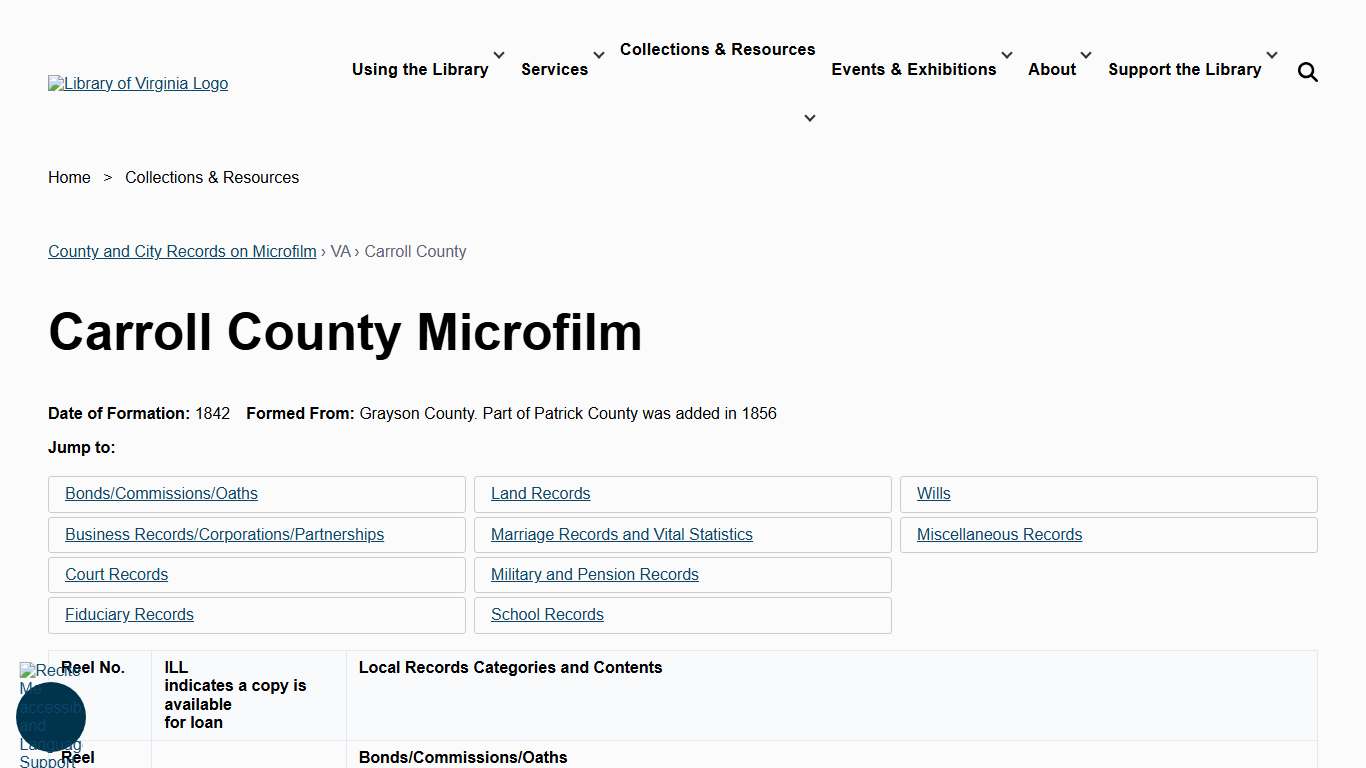Screen dimensions: 1366x768
Task: Open Marriage Records and Vital Statistics
Action: click(621, 534)
